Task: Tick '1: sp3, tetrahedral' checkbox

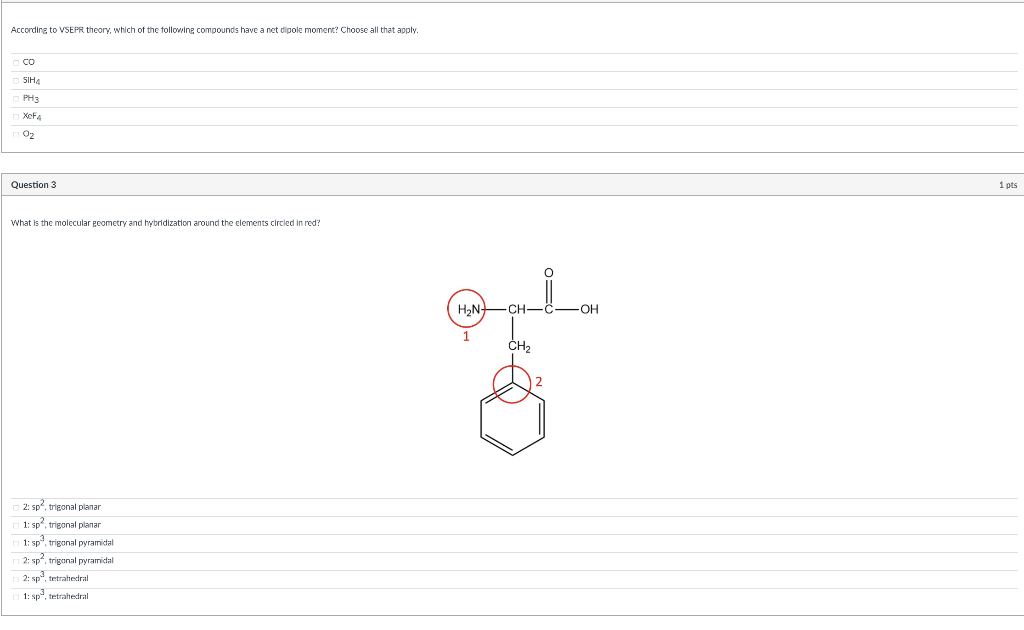Action: pyautogui.click(x=16, y=597)
